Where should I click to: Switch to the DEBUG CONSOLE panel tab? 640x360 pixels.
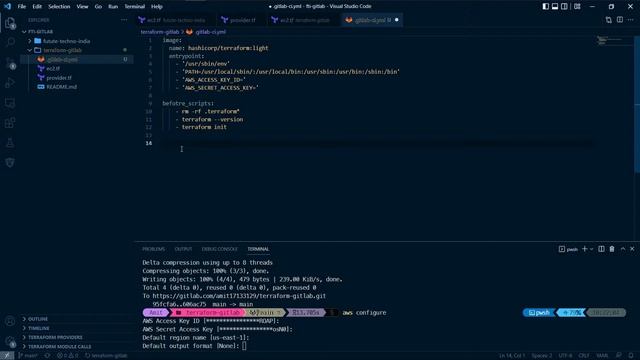[x=219, y=249]
